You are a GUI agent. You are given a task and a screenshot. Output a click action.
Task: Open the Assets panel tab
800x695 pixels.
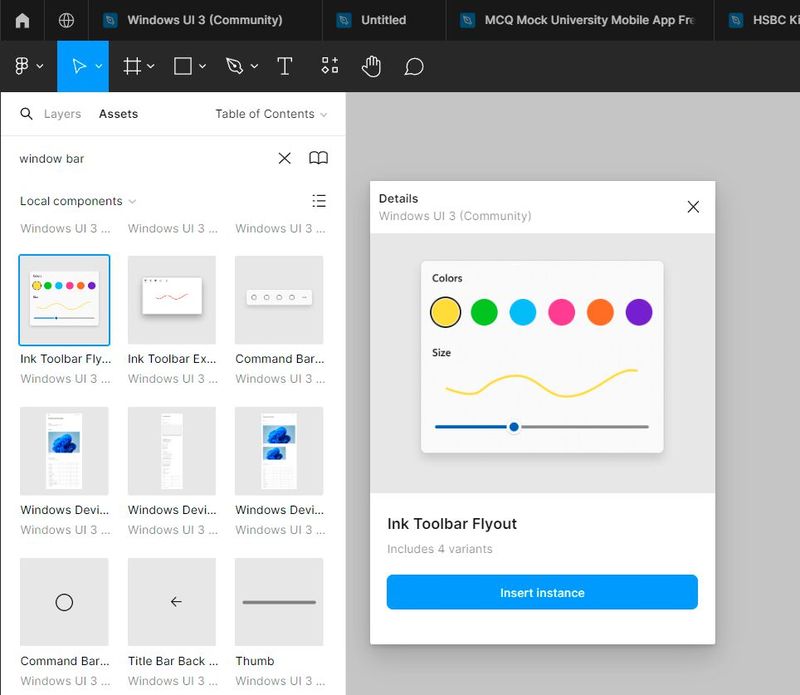tap(118, 114)
